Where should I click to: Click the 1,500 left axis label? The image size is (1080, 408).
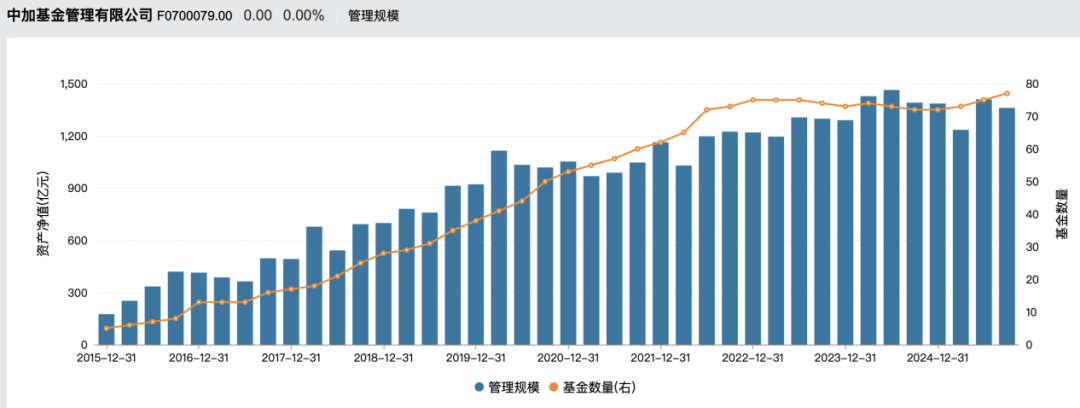[74, 84]
